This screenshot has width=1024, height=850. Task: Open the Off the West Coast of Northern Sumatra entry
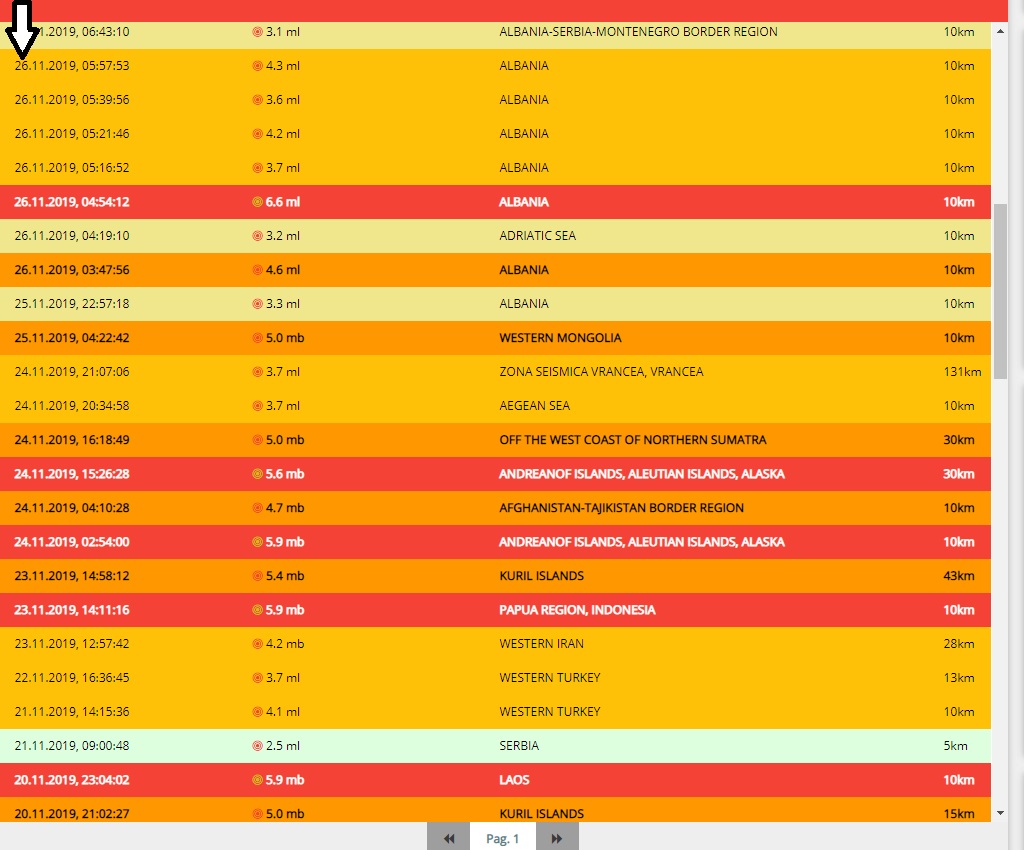pyautogui.click(x=633, y=440)
